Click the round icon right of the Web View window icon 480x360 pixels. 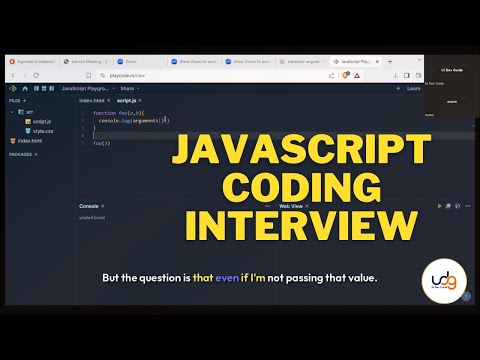point(458,206)
